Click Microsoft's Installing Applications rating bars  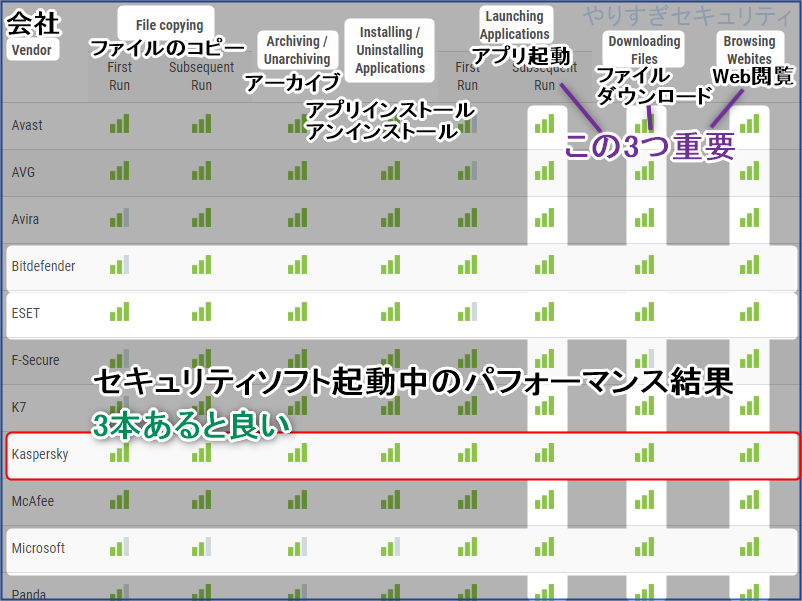tap(390, 547)
